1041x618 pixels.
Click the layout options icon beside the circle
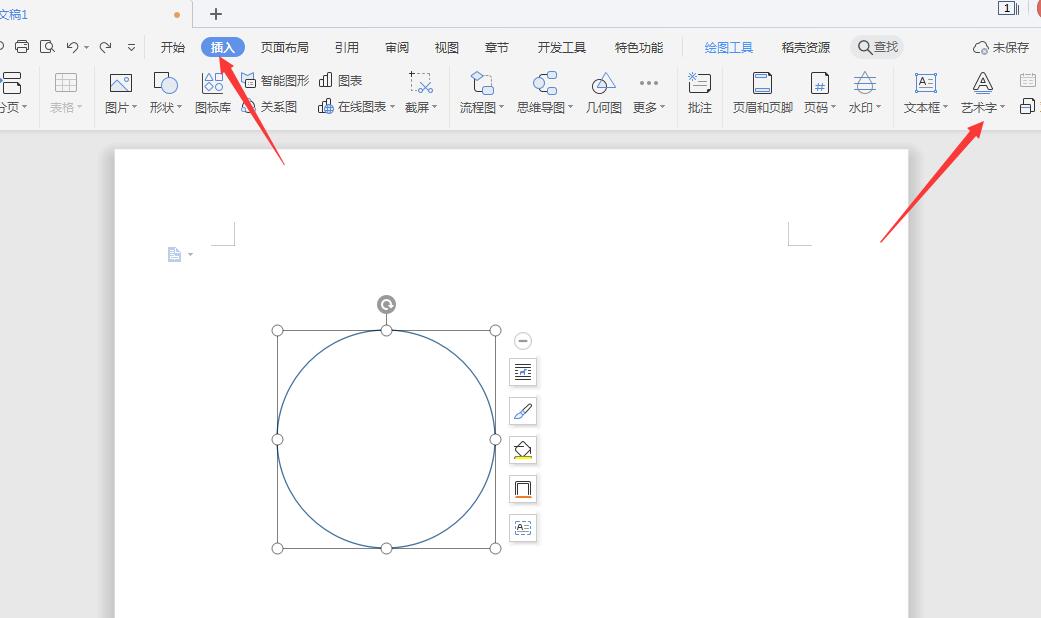[x=523, y=372]
